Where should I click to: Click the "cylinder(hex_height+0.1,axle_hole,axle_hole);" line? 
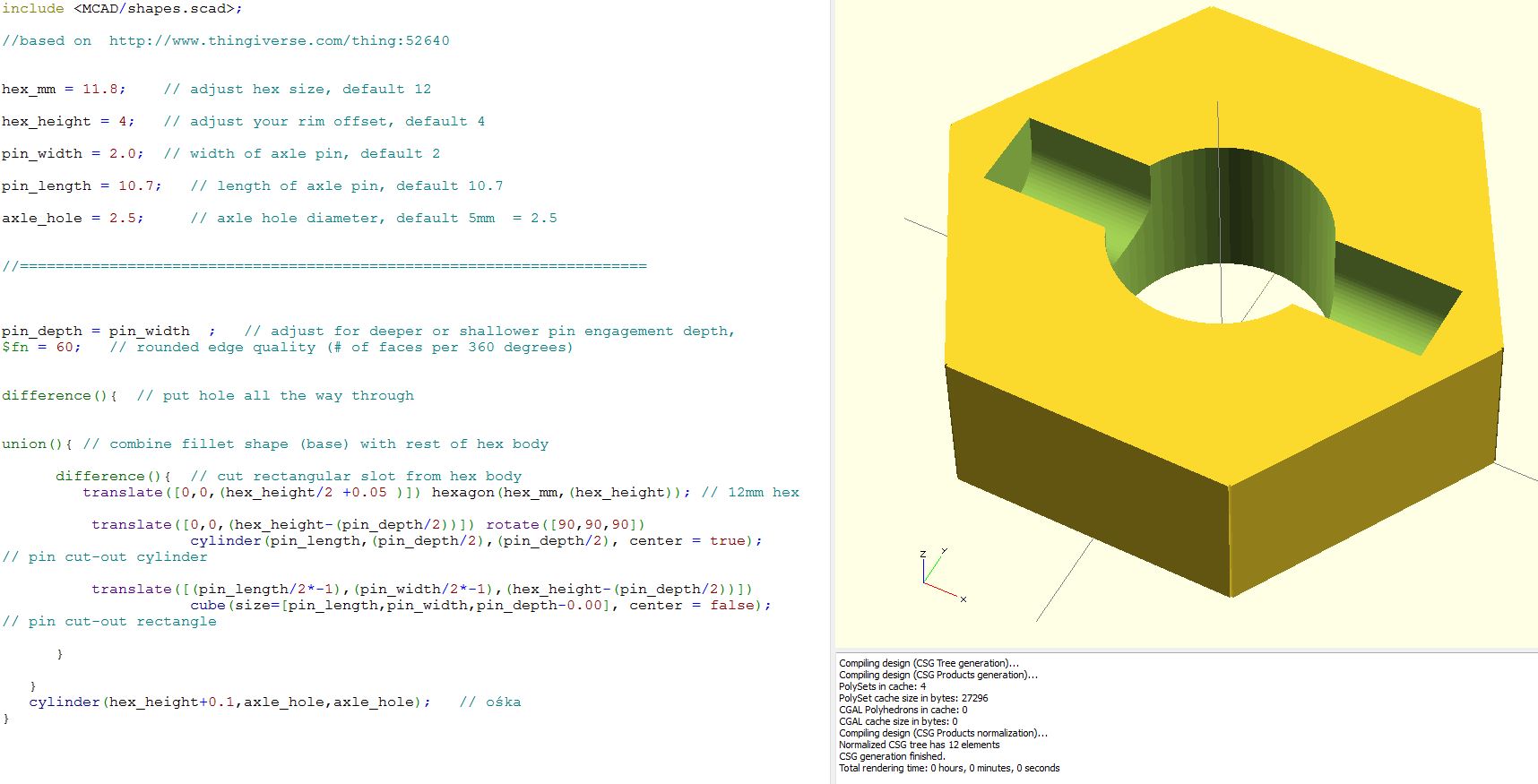pyautogui.click(x=229, y=702)
